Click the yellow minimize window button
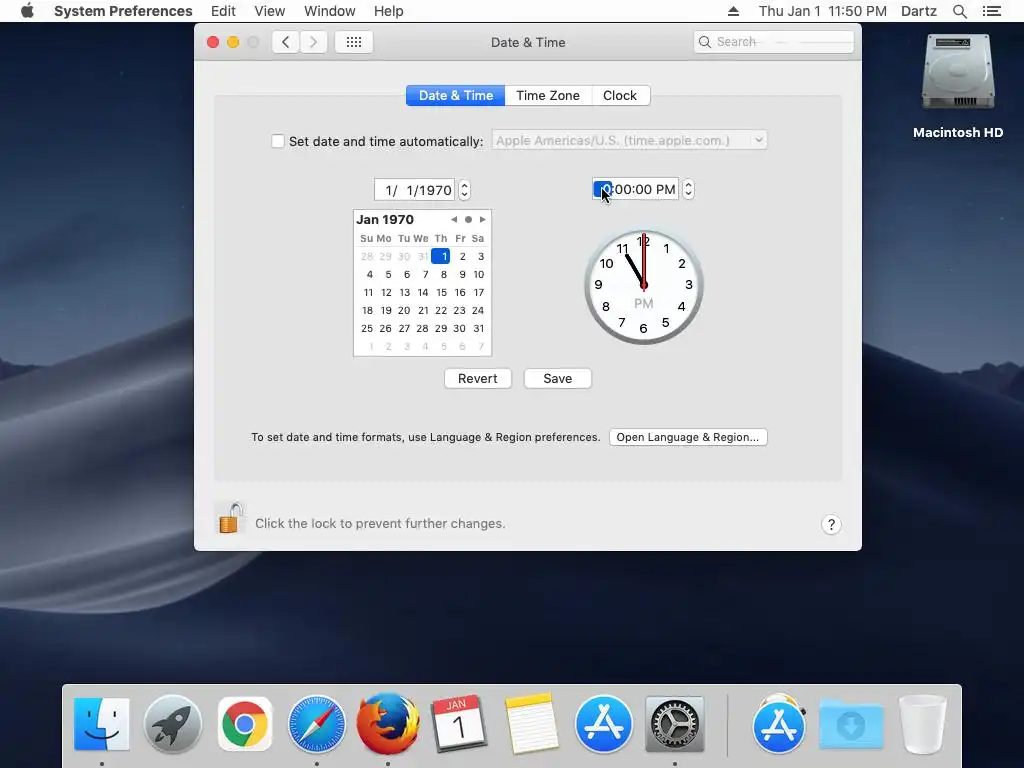 click(x=233, y=42)
